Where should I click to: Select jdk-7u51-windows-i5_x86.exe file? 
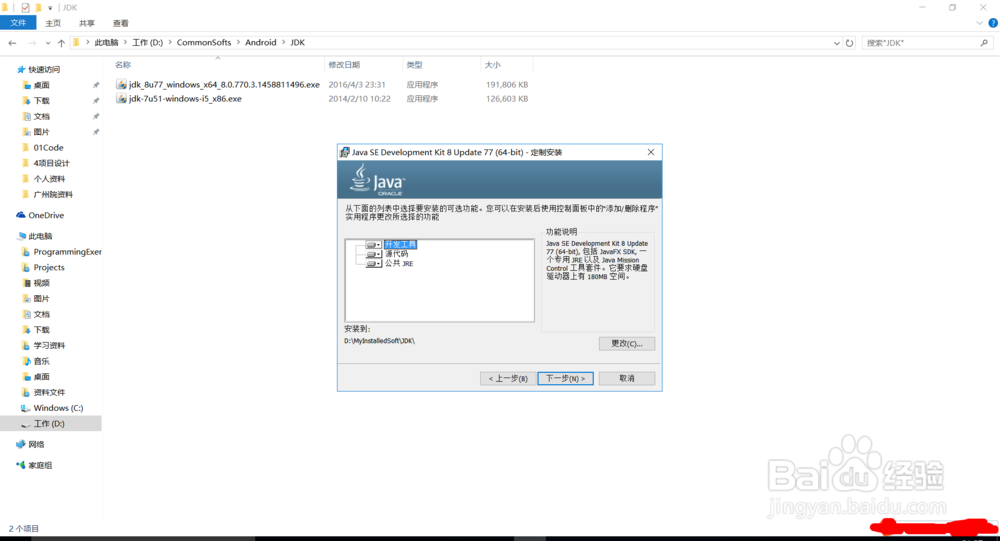(186, 99)
